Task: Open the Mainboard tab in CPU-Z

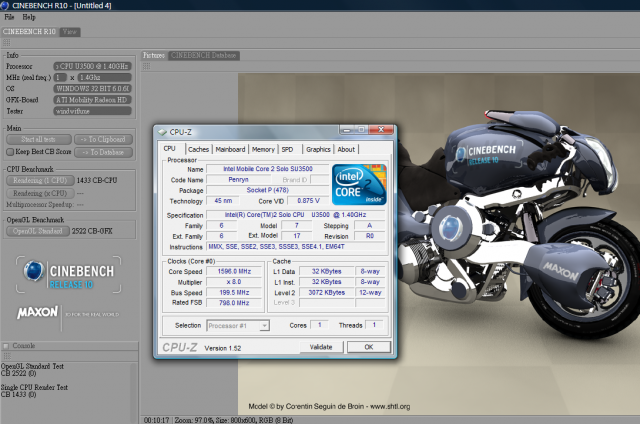Action: point(231,149)
